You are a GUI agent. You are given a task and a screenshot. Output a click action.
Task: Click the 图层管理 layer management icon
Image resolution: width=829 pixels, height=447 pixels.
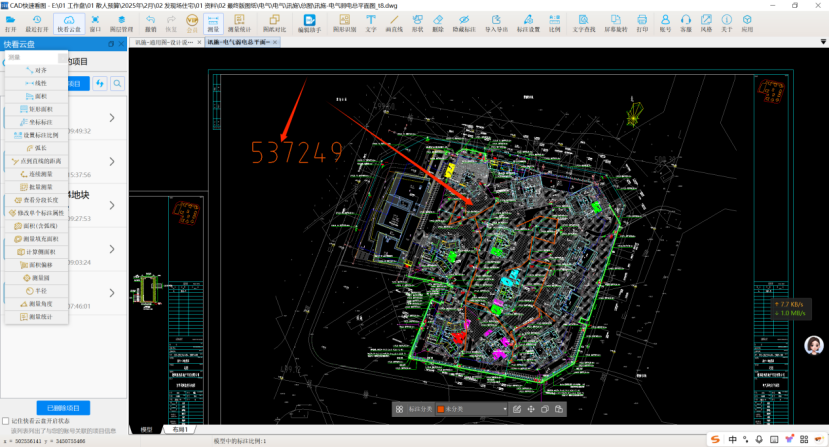pos(122,22)
